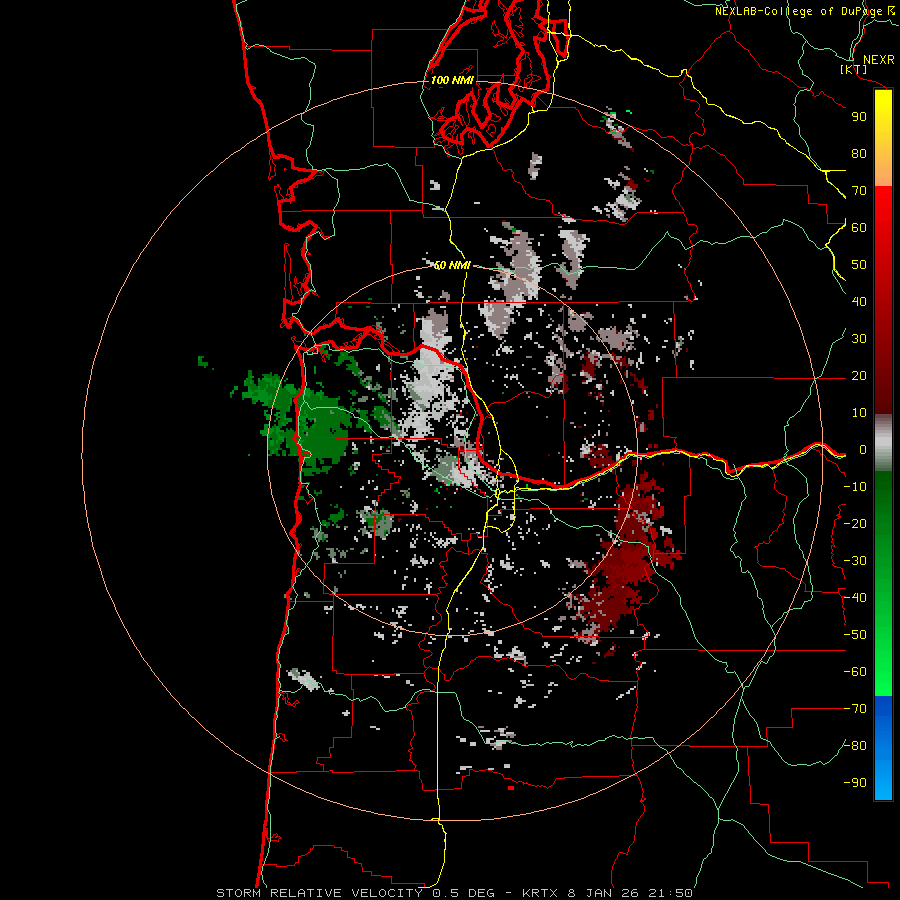Click the -60 value on velocity scale

tap(855, 672)
